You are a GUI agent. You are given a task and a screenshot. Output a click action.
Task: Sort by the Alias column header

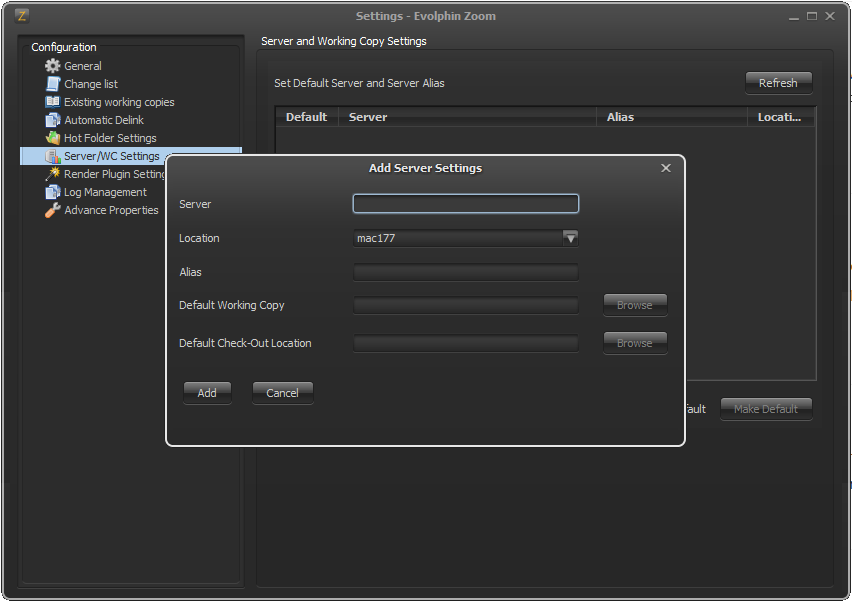click(x=672, y=117)
